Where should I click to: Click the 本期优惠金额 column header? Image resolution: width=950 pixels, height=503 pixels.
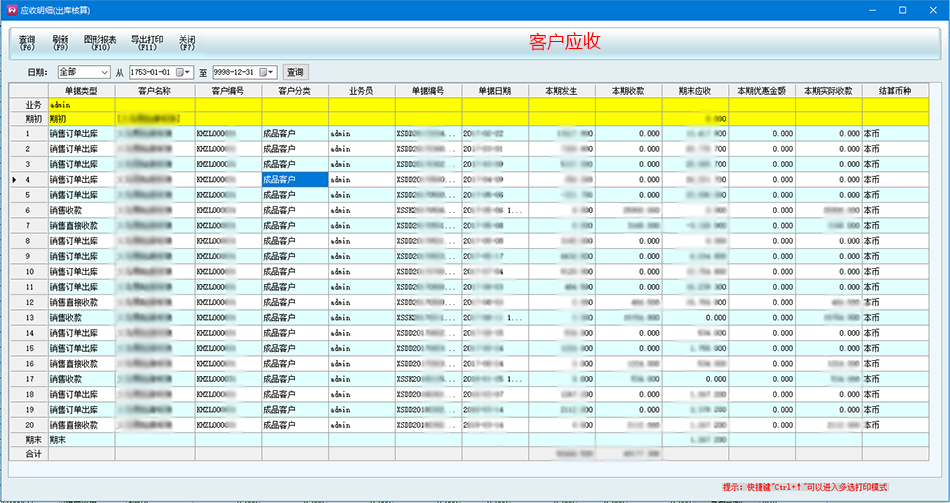(762, 90)
